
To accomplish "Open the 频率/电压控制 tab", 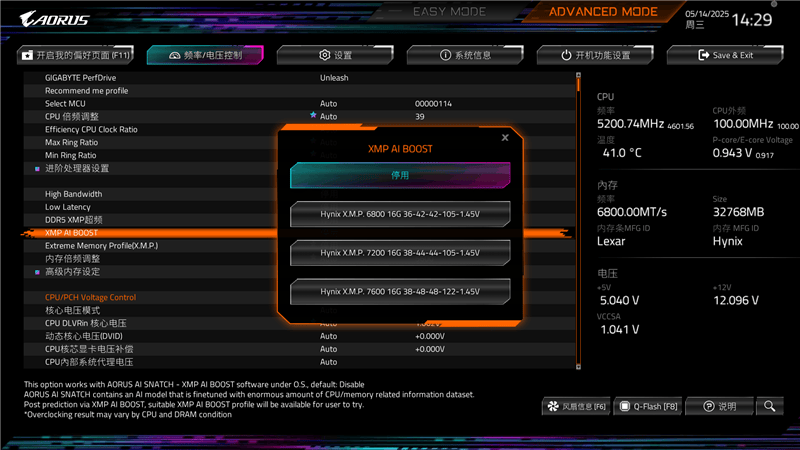I will pyautogui.click(x=205, y=55).
